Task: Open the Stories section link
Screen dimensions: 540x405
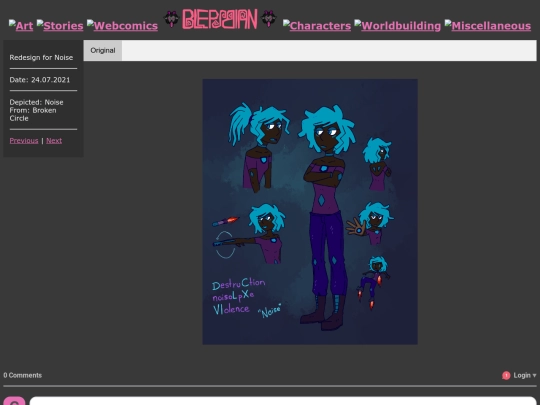Action: tap(60, 25)
